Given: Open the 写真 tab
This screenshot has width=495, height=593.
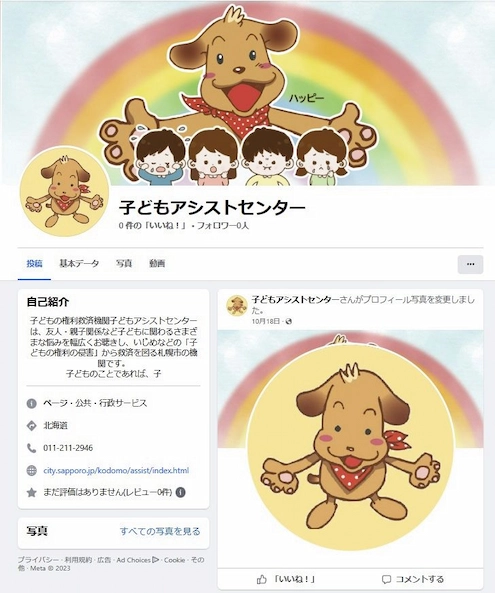Looking at the screenshot, I should point(124,264).
